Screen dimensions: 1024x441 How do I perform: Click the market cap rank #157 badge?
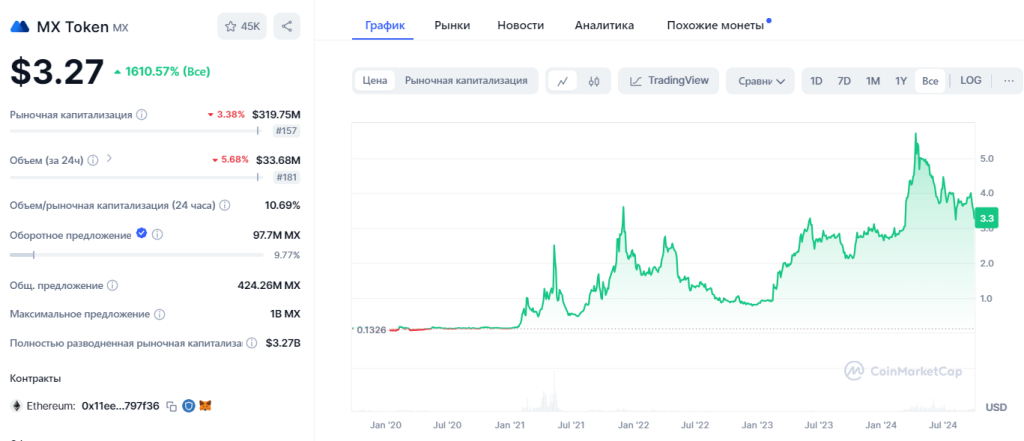click(286, 131)
